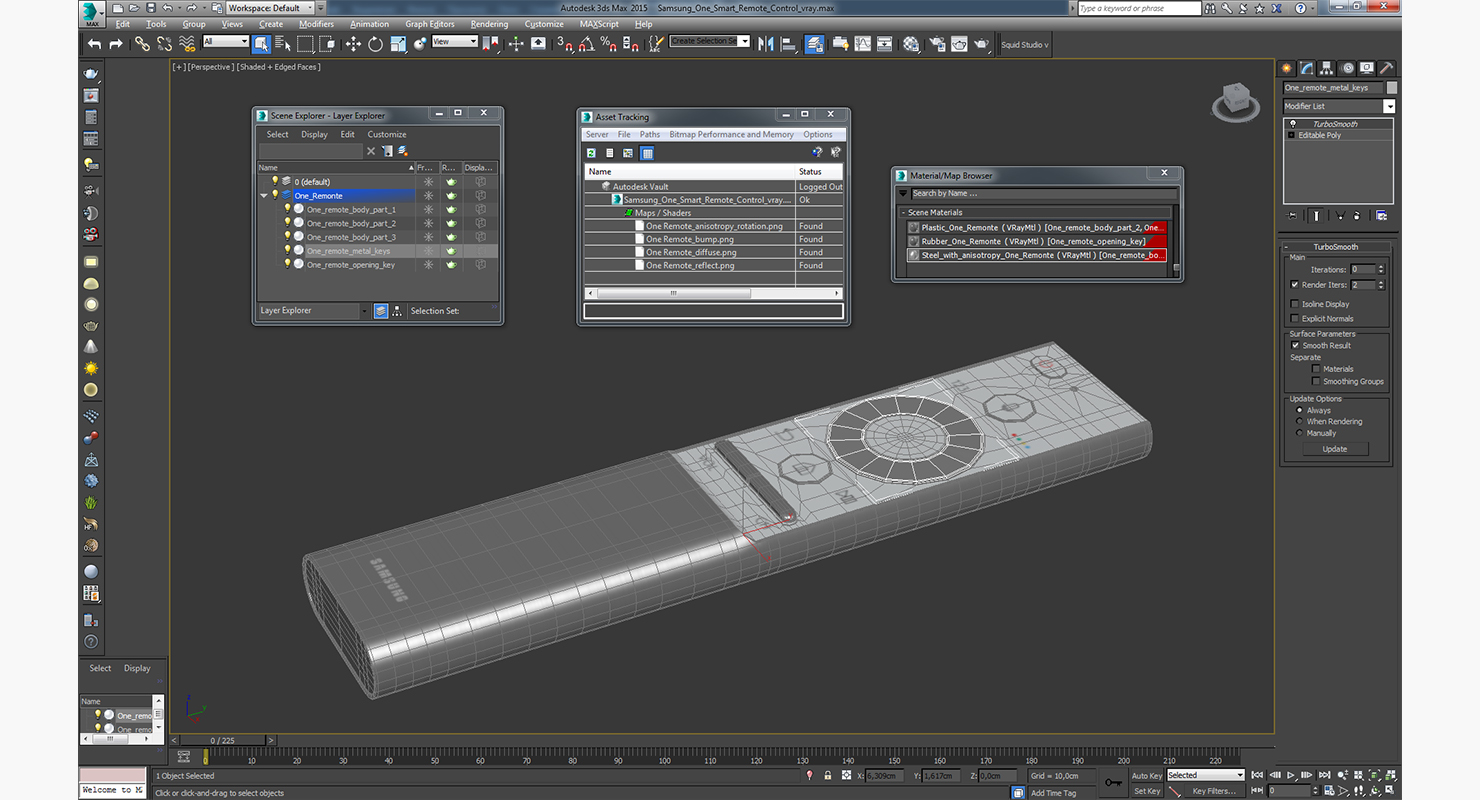This screenshot has height=800, width=1480.
Task: Activate the Select and Scale tool
Action: pos(398,44)
